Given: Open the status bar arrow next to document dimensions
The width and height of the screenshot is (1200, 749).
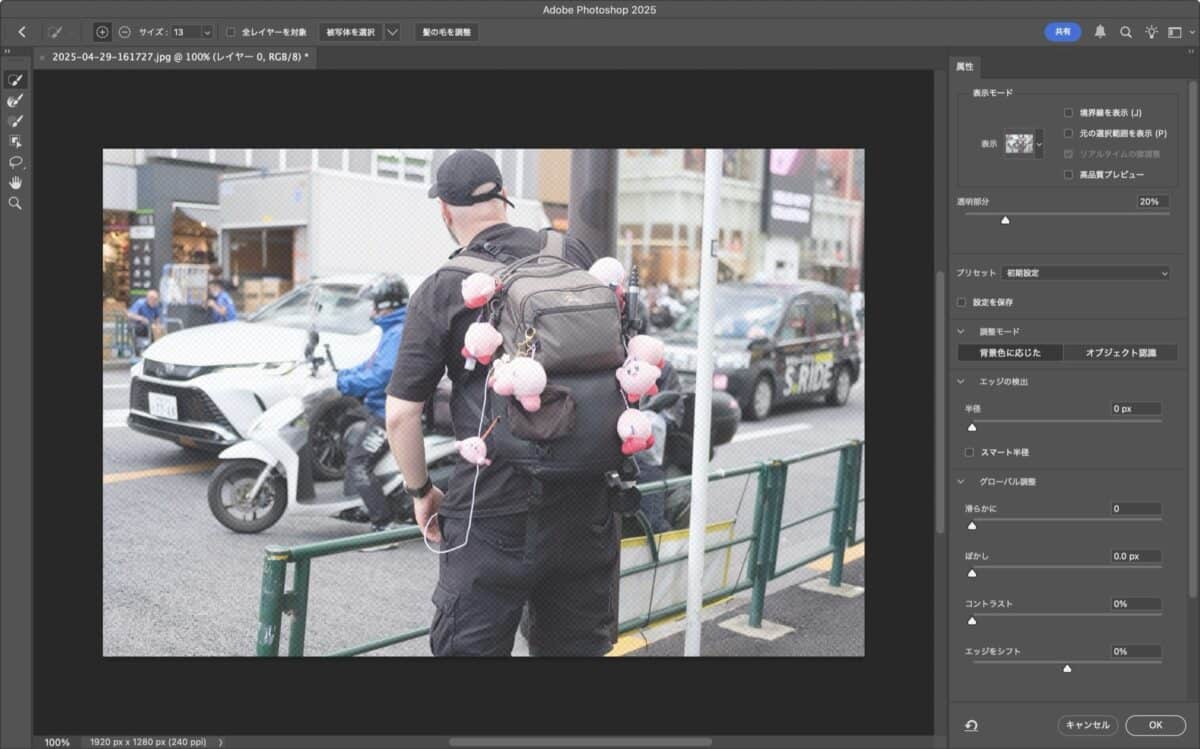Looking at the screenshot, I should tap(220, 742).
